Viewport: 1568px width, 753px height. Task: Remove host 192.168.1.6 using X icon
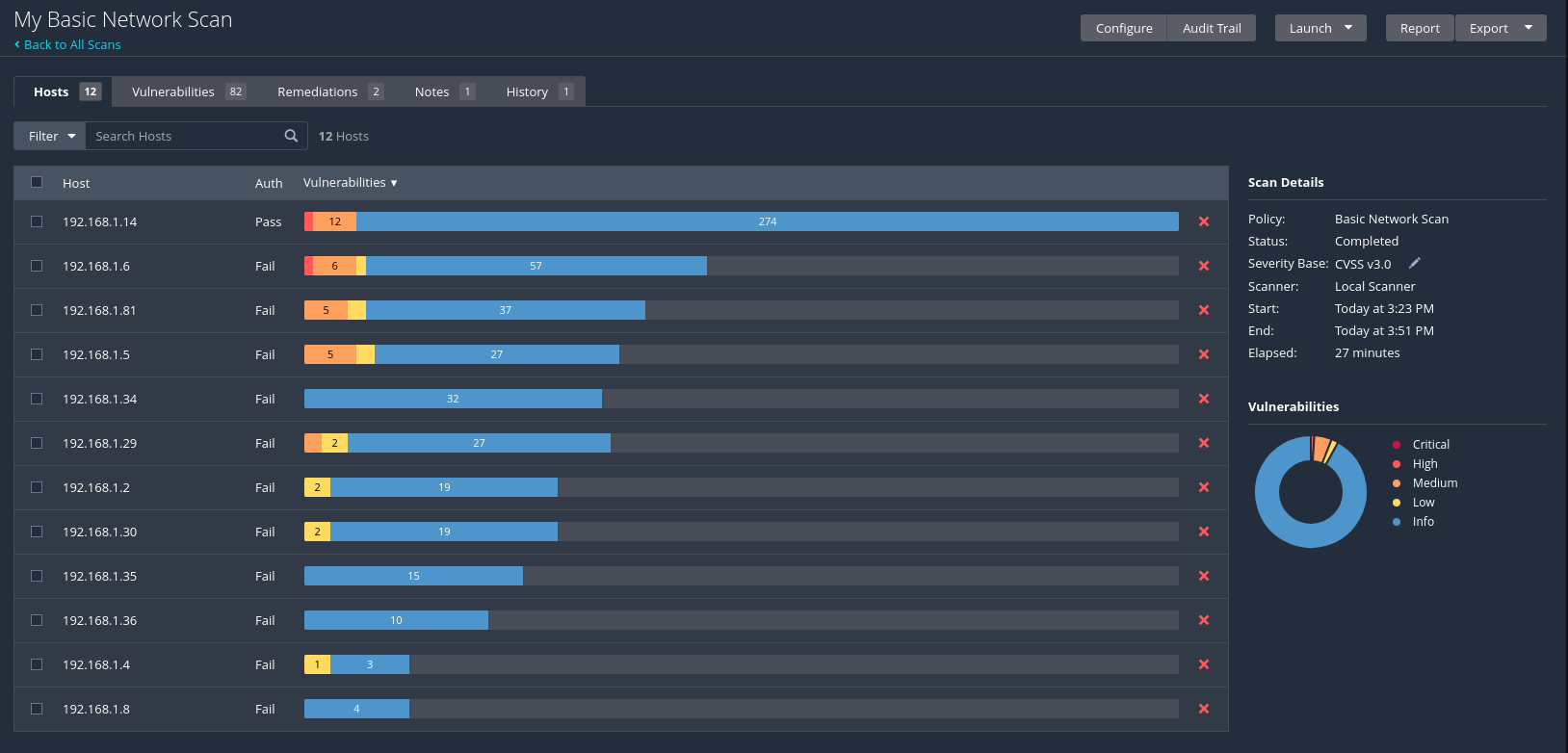(x=1203, y=266)
